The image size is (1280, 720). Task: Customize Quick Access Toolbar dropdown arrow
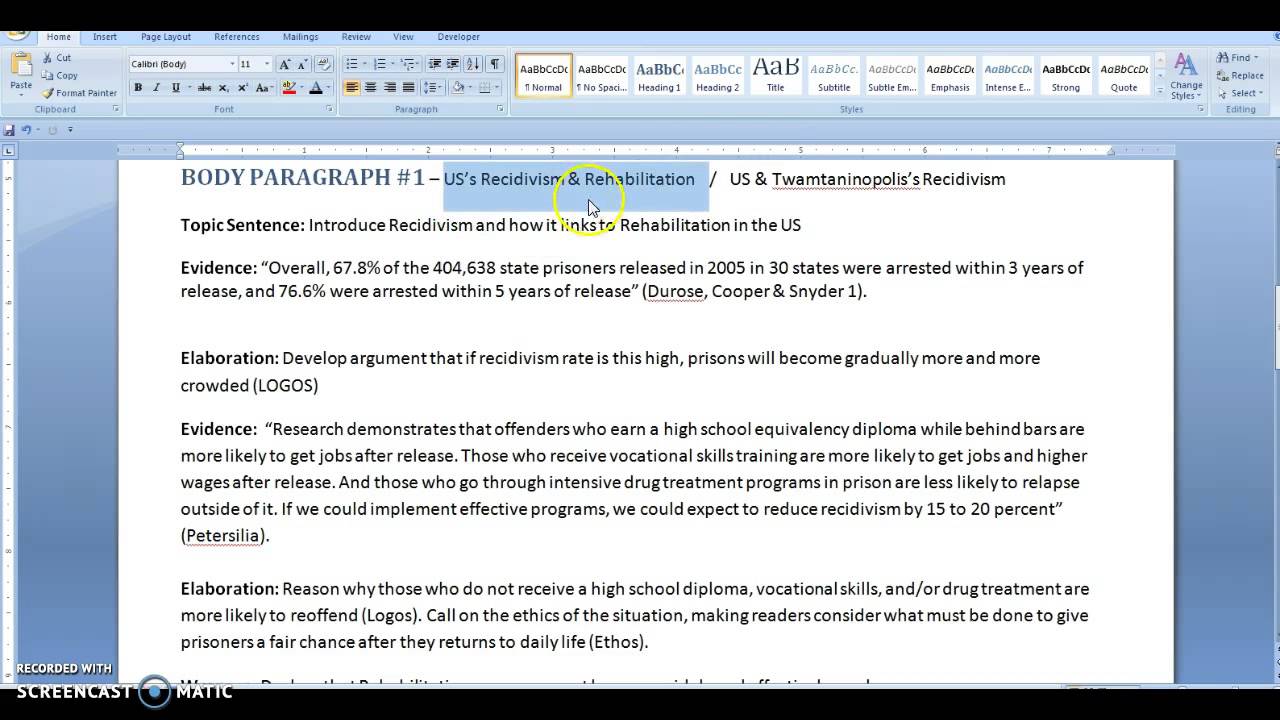coord(70,130)
